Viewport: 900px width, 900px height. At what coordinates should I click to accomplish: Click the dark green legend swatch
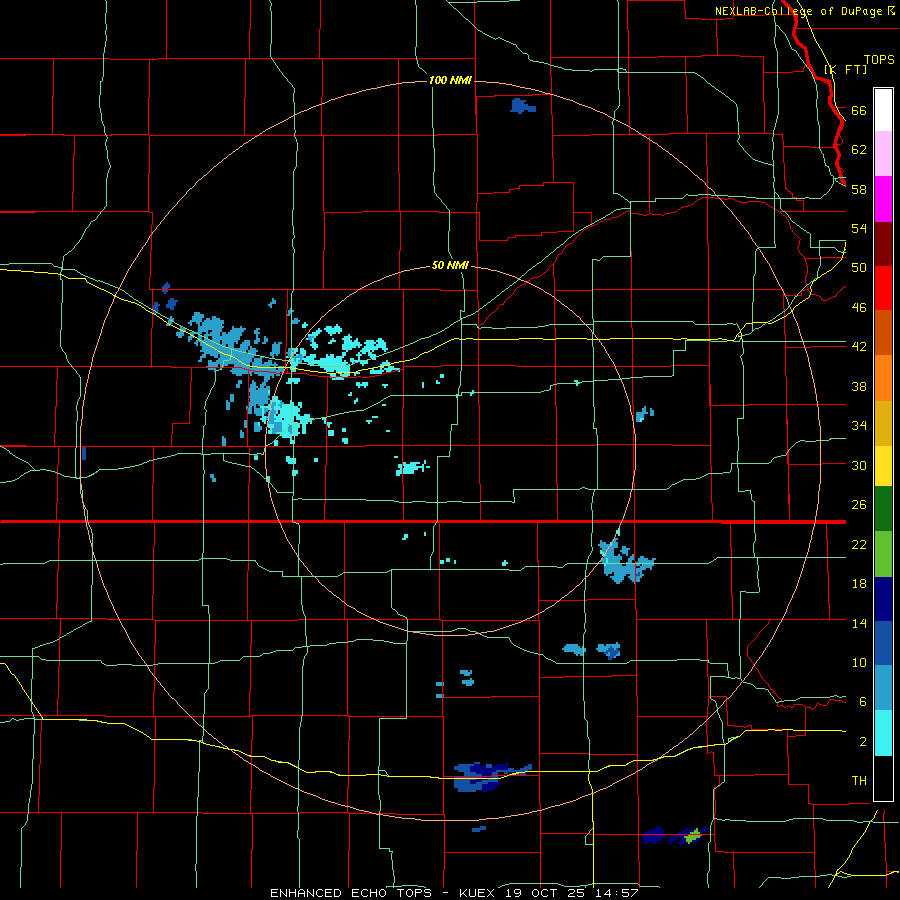click(x=883, y=509)
